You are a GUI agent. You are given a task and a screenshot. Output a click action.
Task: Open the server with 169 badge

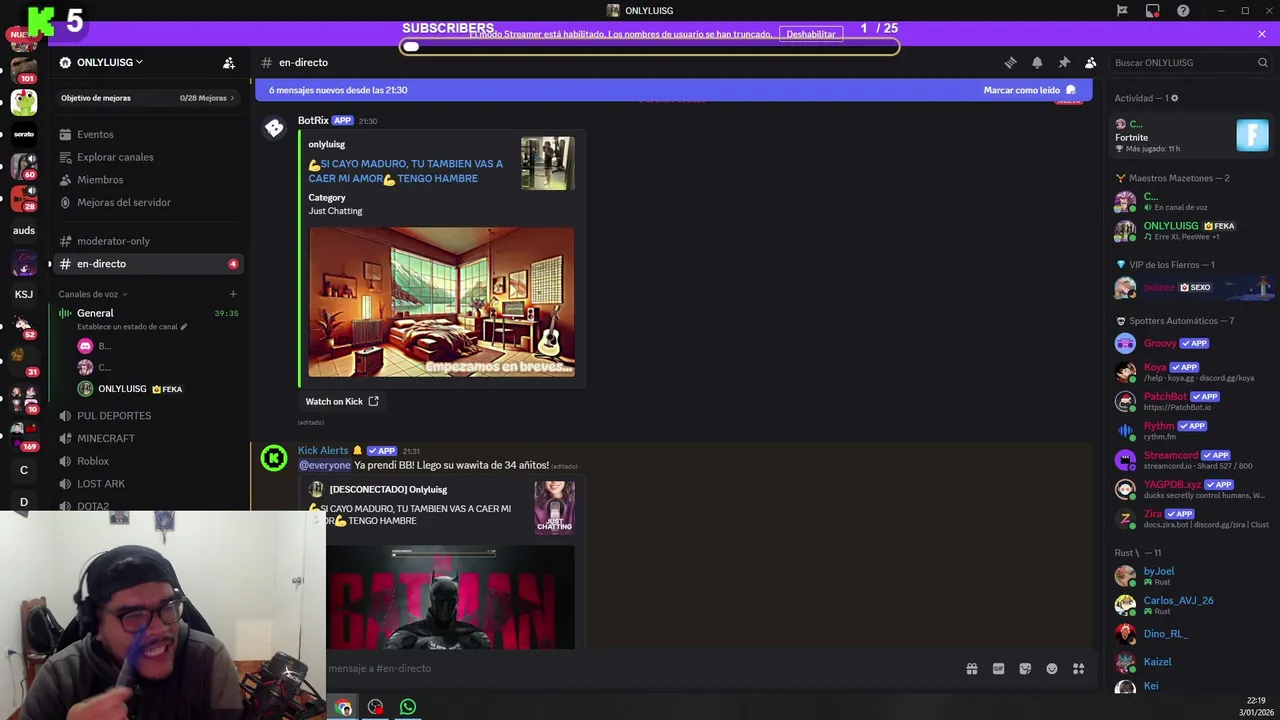24,435
